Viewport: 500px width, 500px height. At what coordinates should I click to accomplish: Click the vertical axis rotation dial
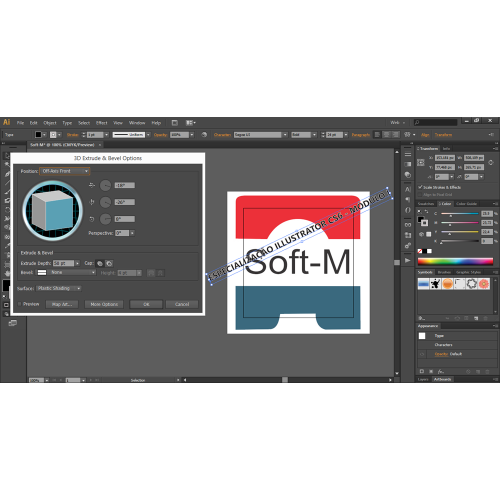tap(105, 202)
